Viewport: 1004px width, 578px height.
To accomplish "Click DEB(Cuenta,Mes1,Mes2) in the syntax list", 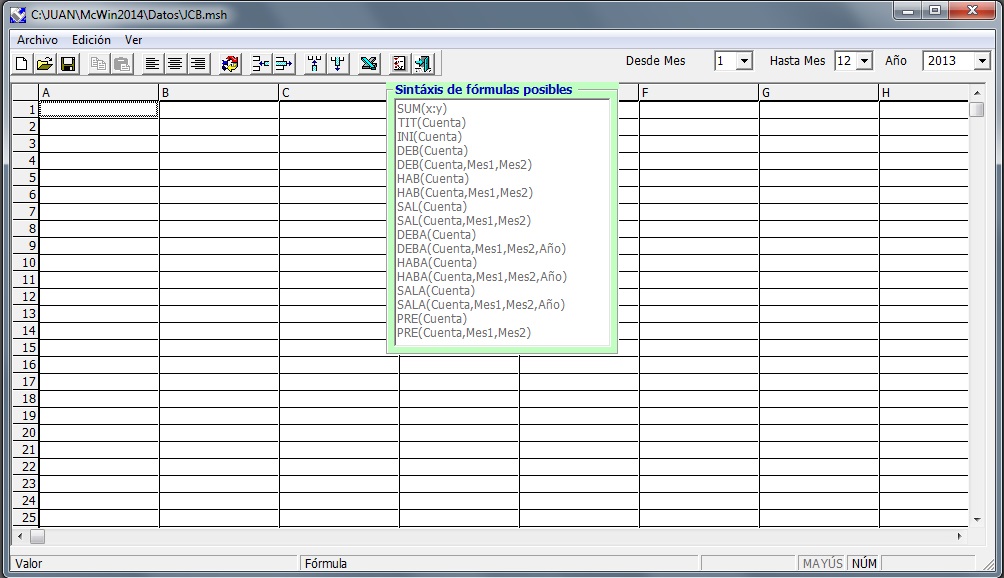I will click(464, 165).
